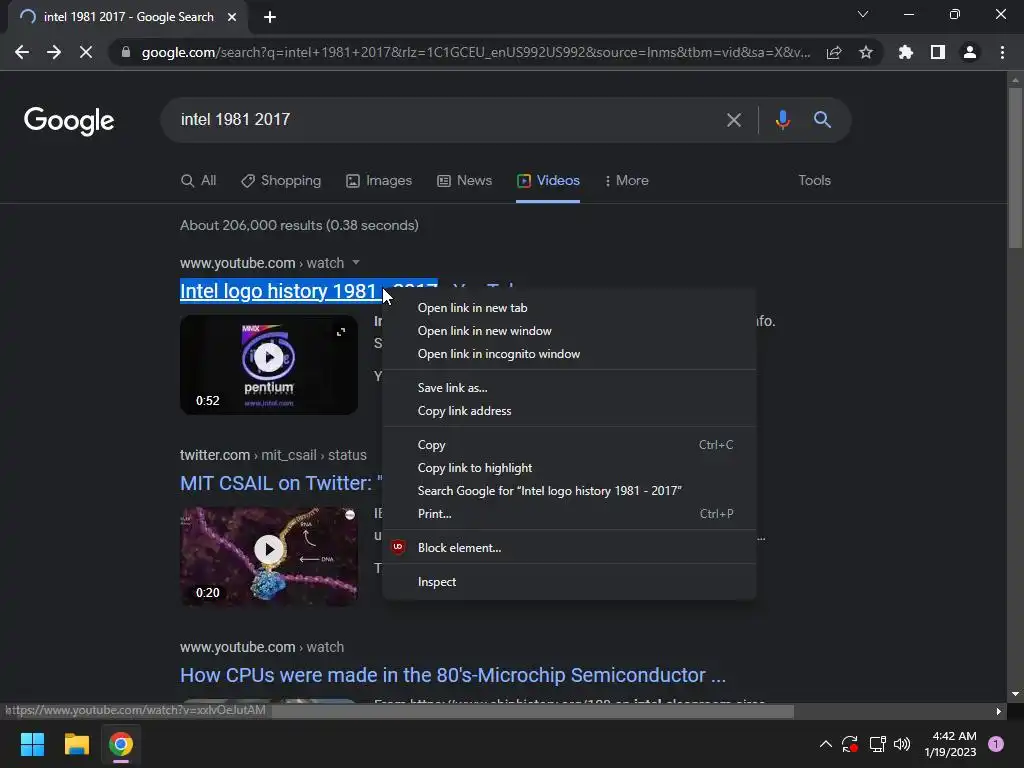Viewport: 1024px width, 768px height.
Task: Share this page icon in address bar
Action: [834, 52]
